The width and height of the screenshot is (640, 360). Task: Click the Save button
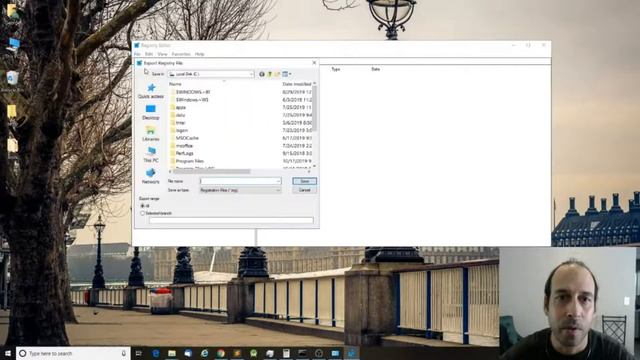coord(304,181)
